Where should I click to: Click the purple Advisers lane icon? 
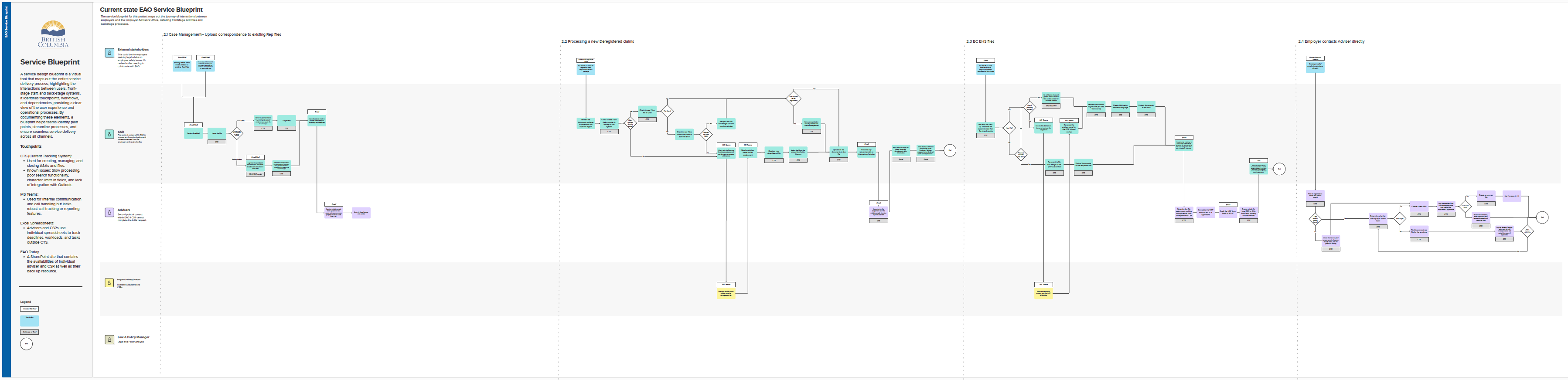click(x=109, y=212)
